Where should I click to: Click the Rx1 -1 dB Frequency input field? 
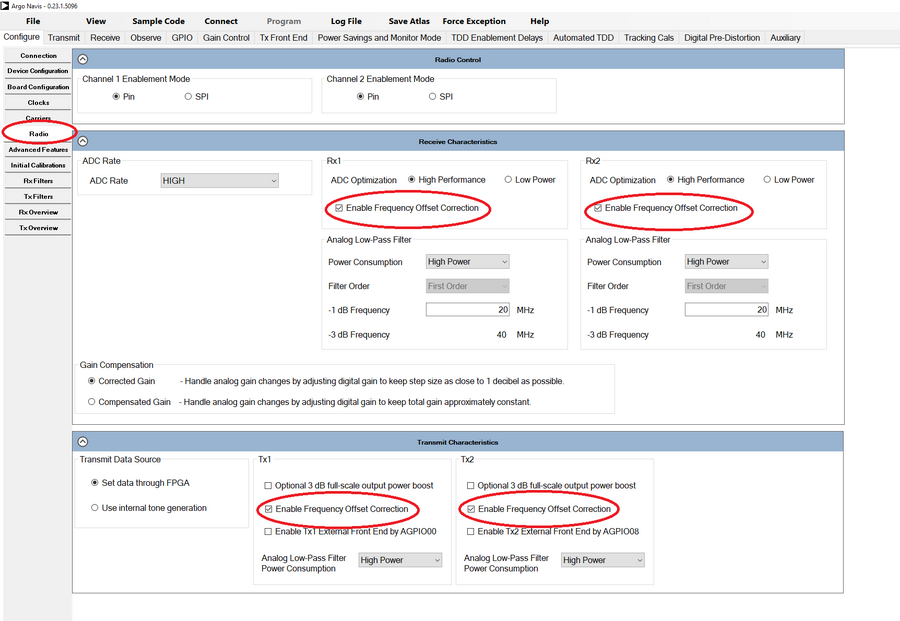tap(466, 310)
